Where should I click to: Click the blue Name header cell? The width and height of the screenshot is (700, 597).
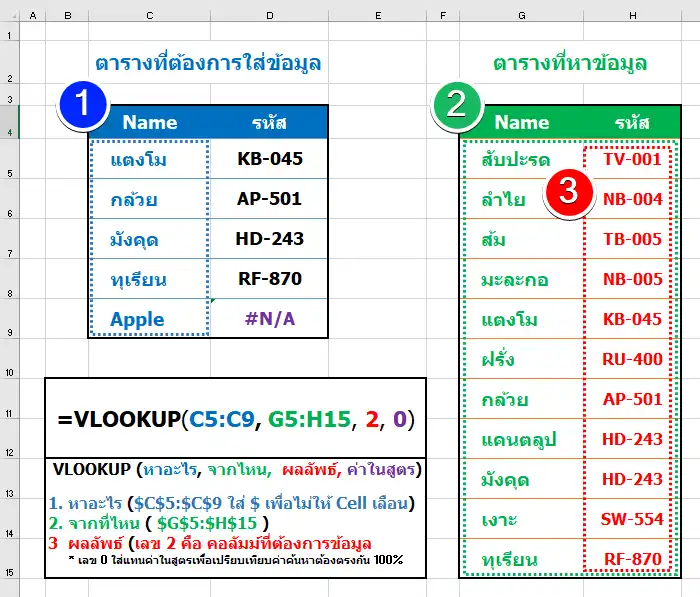[149, 123]
